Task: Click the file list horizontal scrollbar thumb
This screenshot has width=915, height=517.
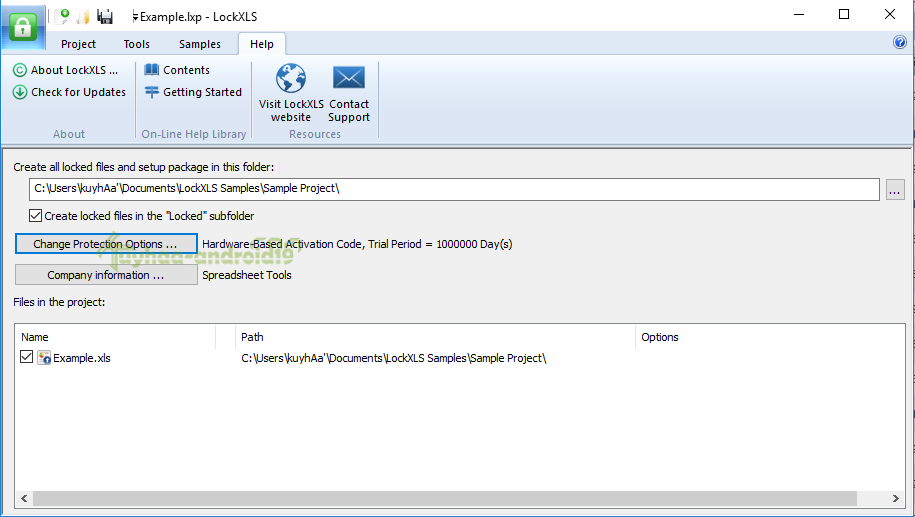Action: point(445,498)
